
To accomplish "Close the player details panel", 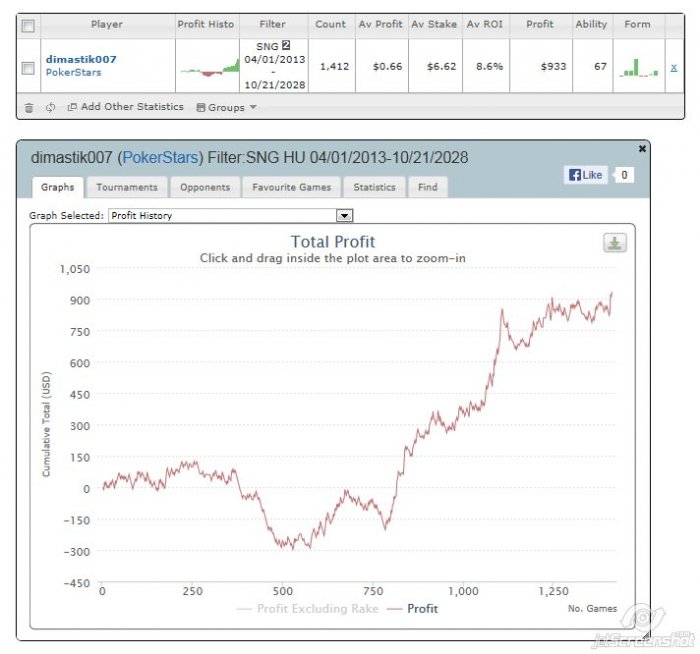I will (x=642, y=149).
